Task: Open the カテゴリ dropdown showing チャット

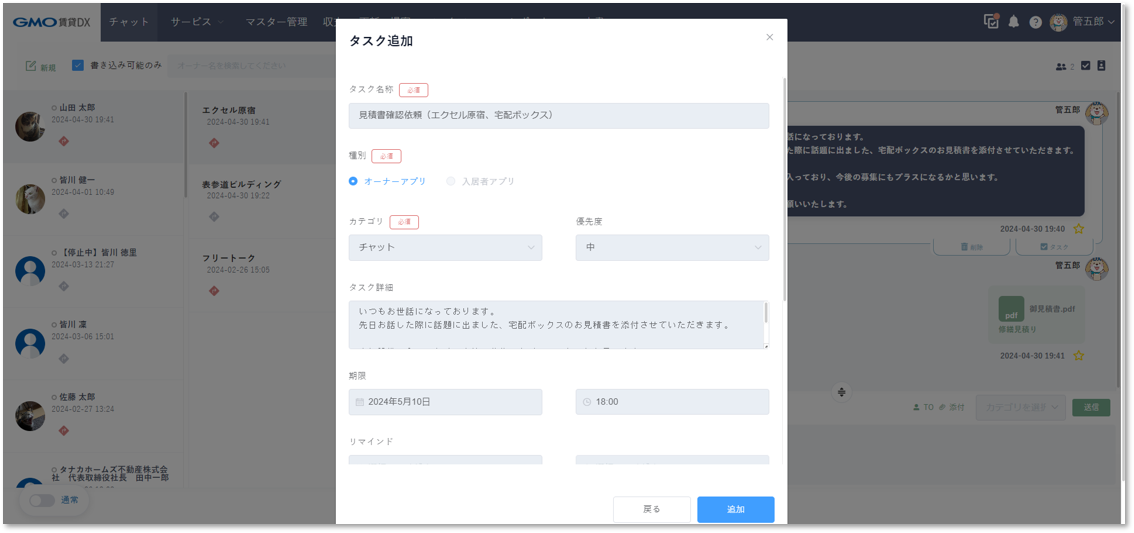Action: [445, 247]
